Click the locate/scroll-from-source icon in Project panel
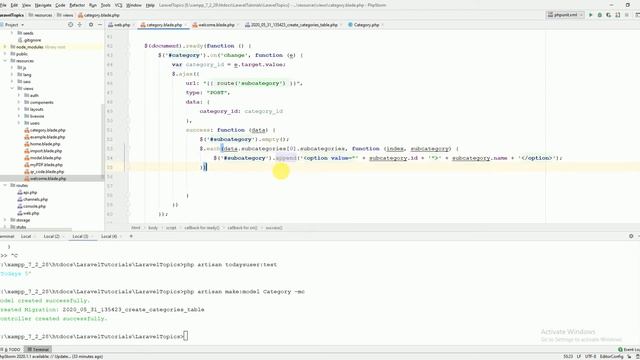Viewport: 640px width, 360px height. pos(70,25)
